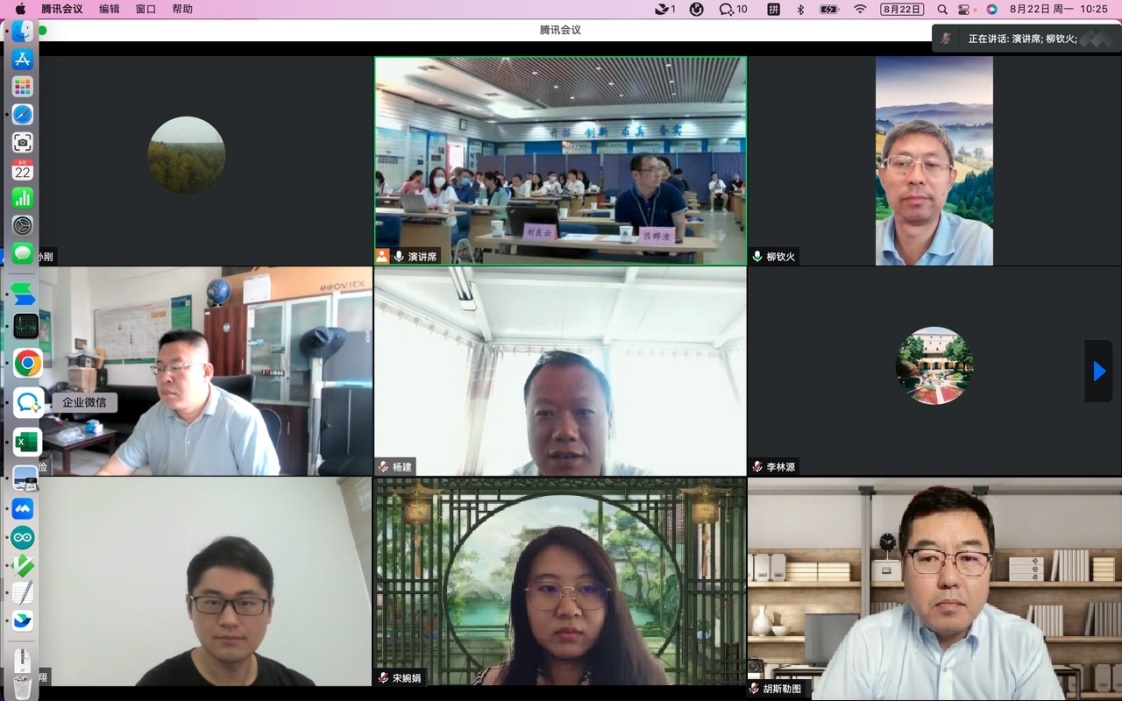This screenshot has height=701, width=1122.
Task: Open Safari browser in the dock
Action: [23, 114]
